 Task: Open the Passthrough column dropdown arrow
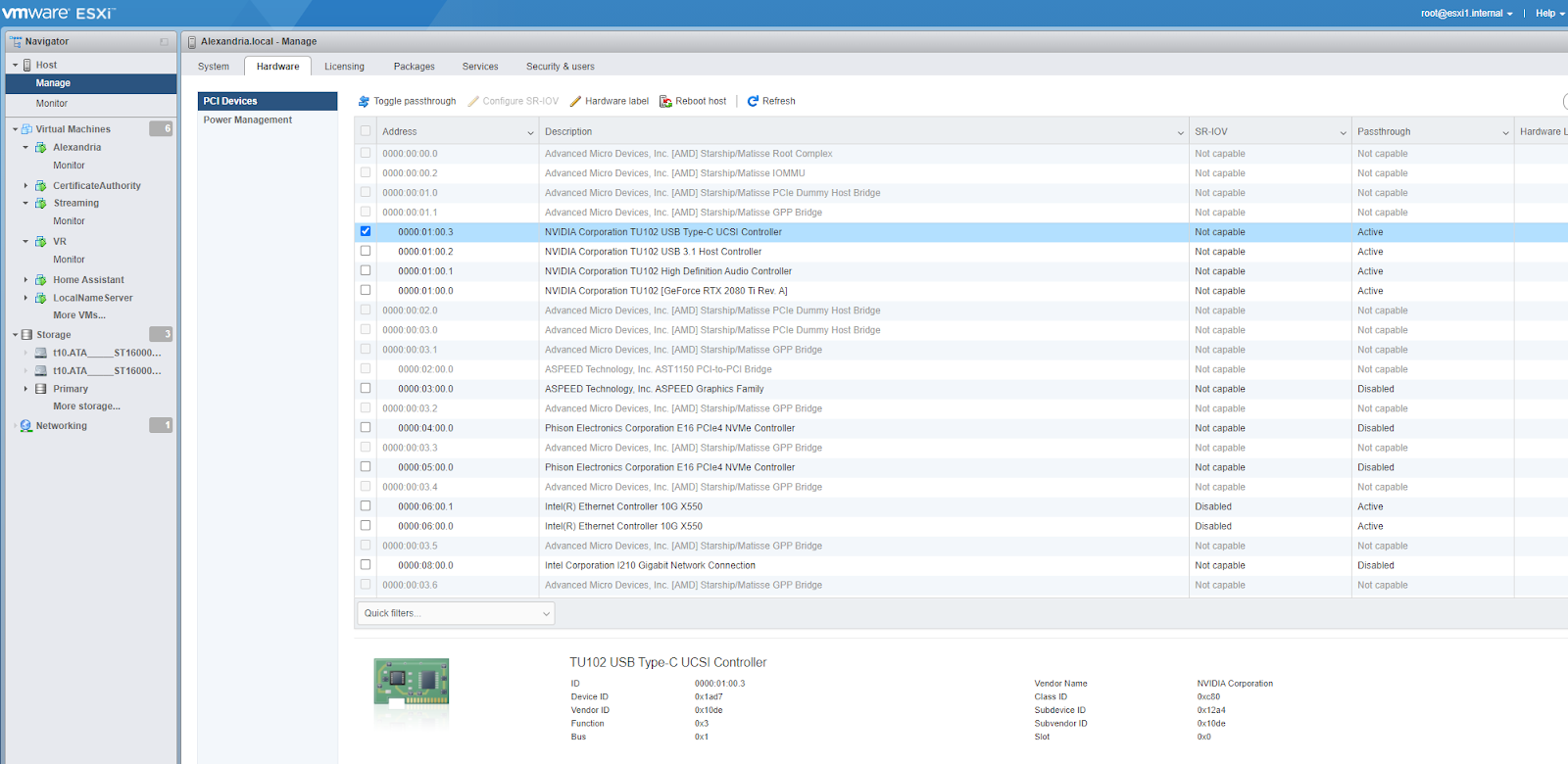pyautogui.click(x=1506, y=132)
